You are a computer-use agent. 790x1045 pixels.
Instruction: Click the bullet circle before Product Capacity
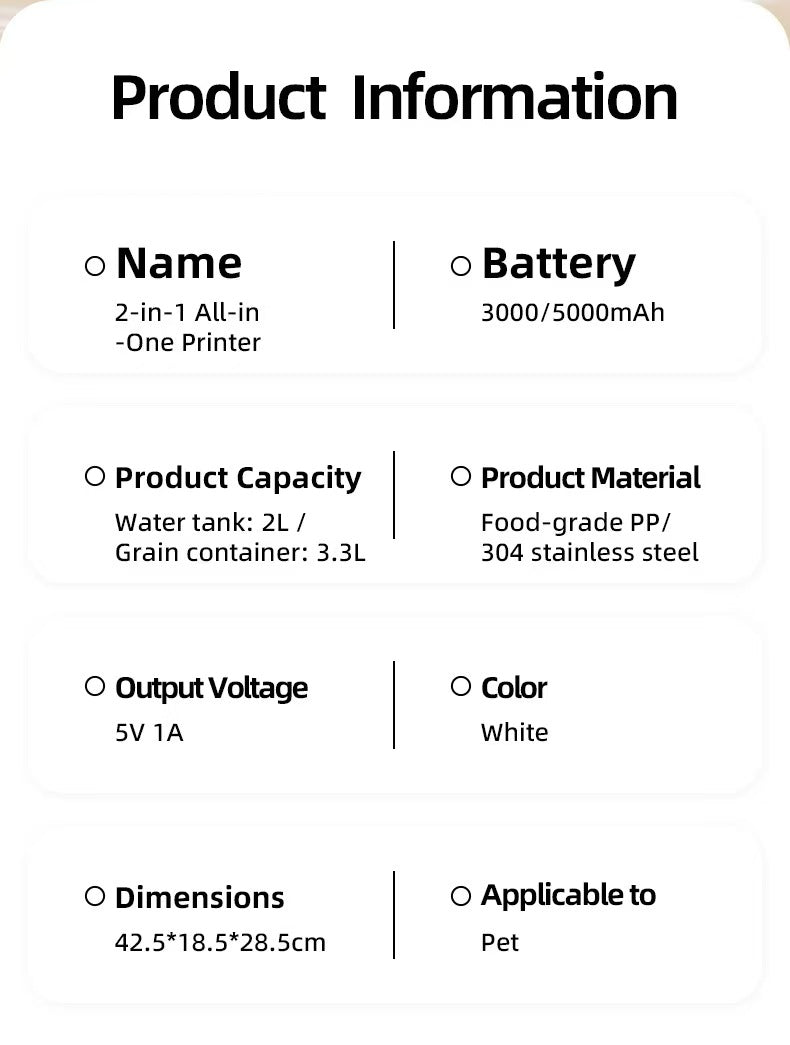click(x=95, y=477)
